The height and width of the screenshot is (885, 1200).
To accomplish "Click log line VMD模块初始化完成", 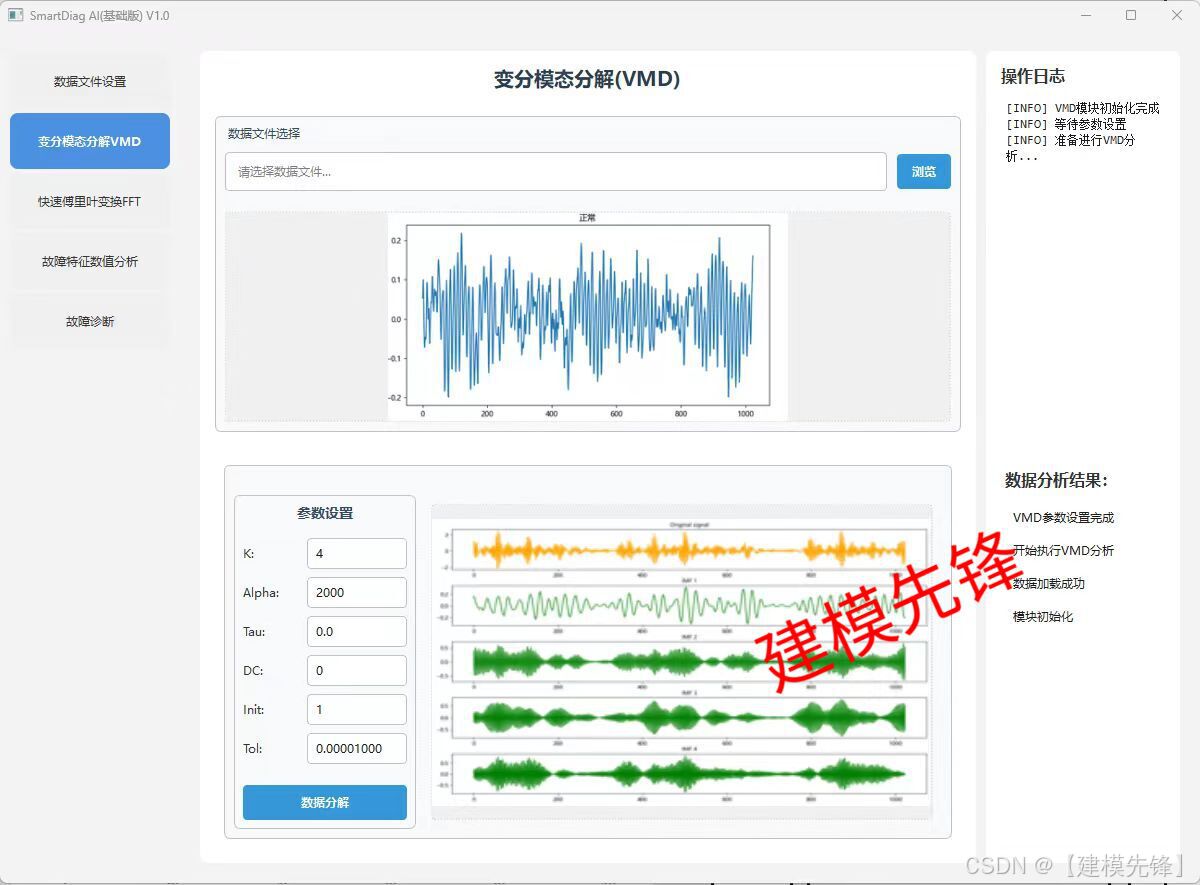I will pos(1083,108).
